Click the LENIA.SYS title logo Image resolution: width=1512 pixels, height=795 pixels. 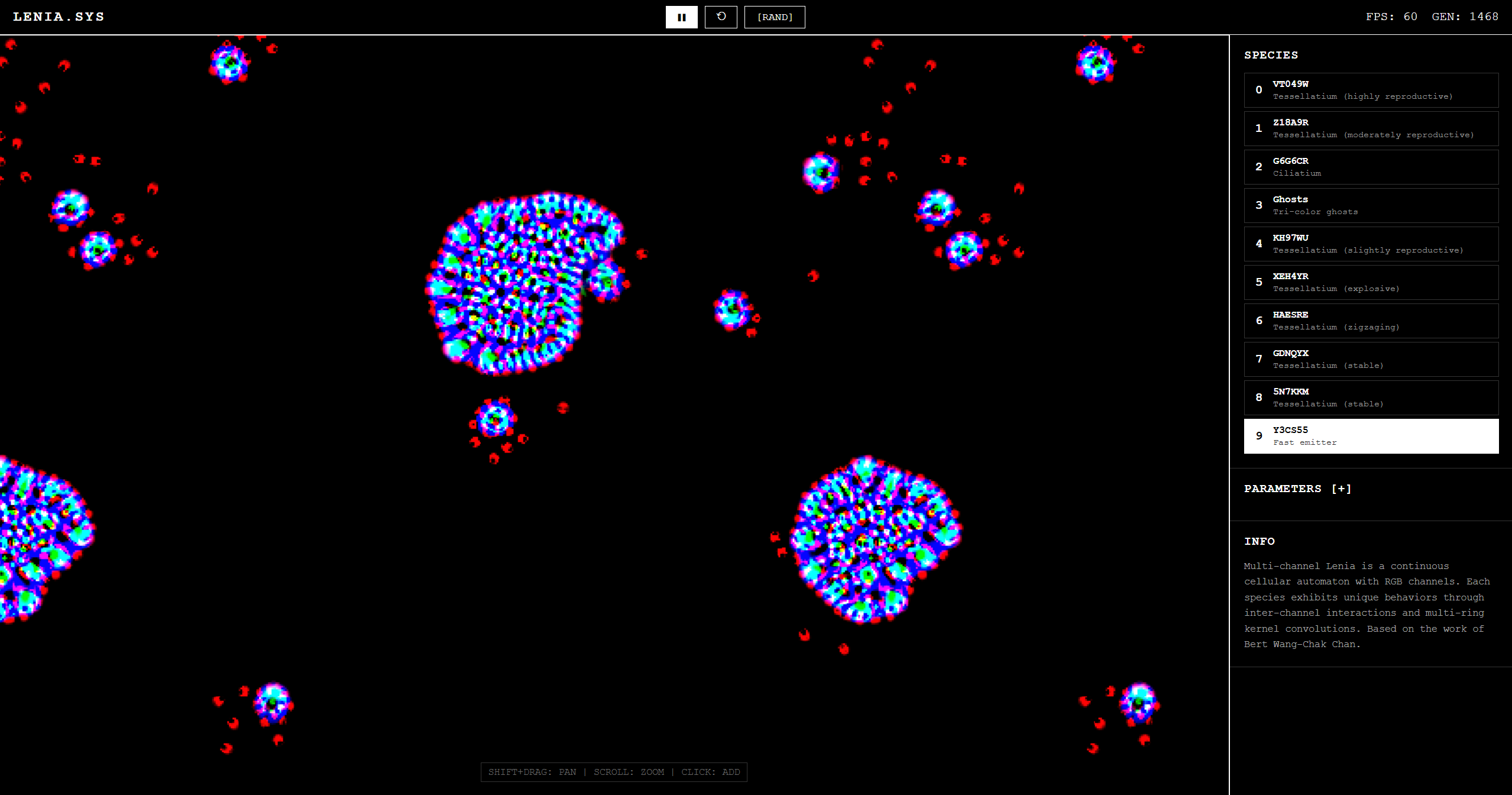point(59,17)
